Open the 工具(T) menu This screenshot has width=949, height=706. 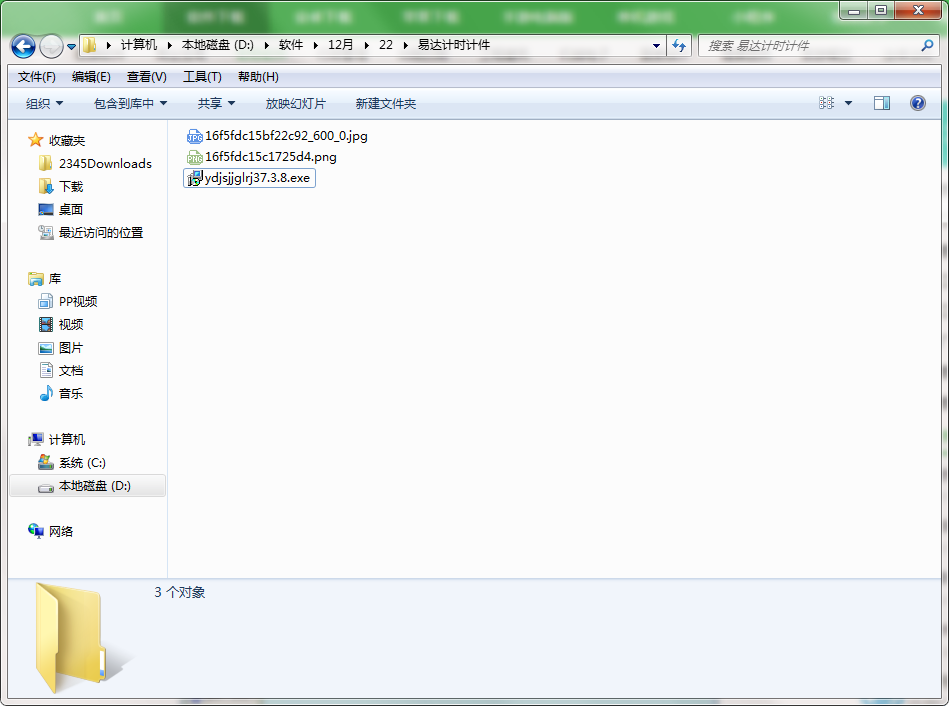pos(202,77)
